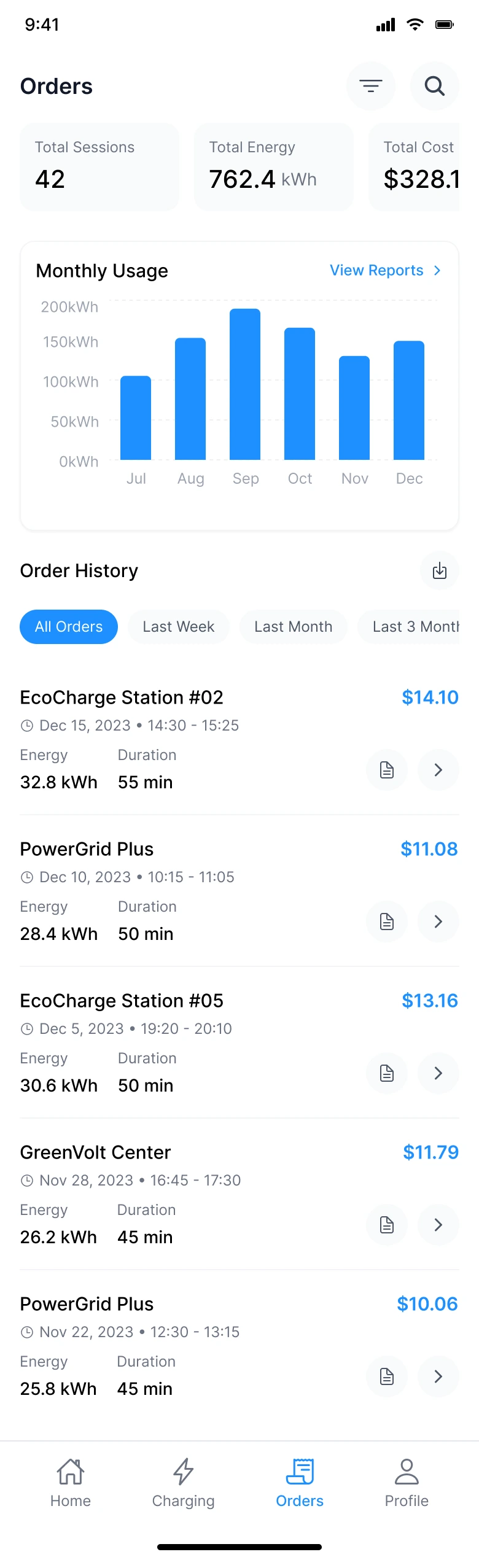The width and height of the screenshot is (479, 1568).
Task: Select the All Orders filter chip
Action: [x=69, y=627]
